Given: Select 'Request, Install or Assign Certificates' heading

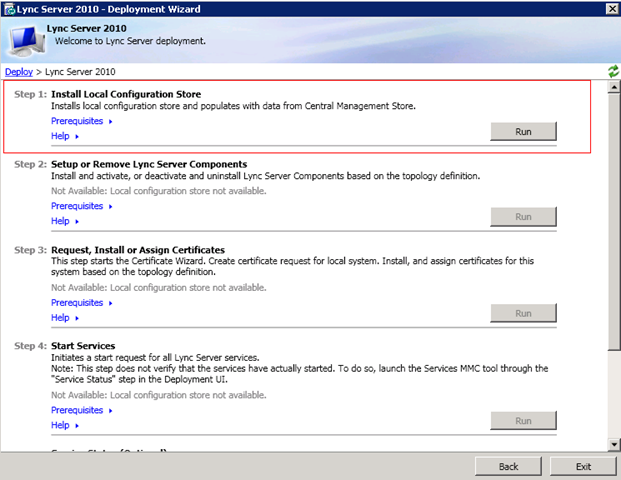Looking at the screenshot, I should point(138,250).
